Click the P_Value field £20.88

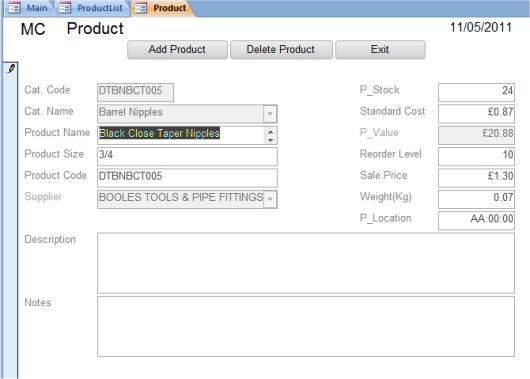point(476,135)
